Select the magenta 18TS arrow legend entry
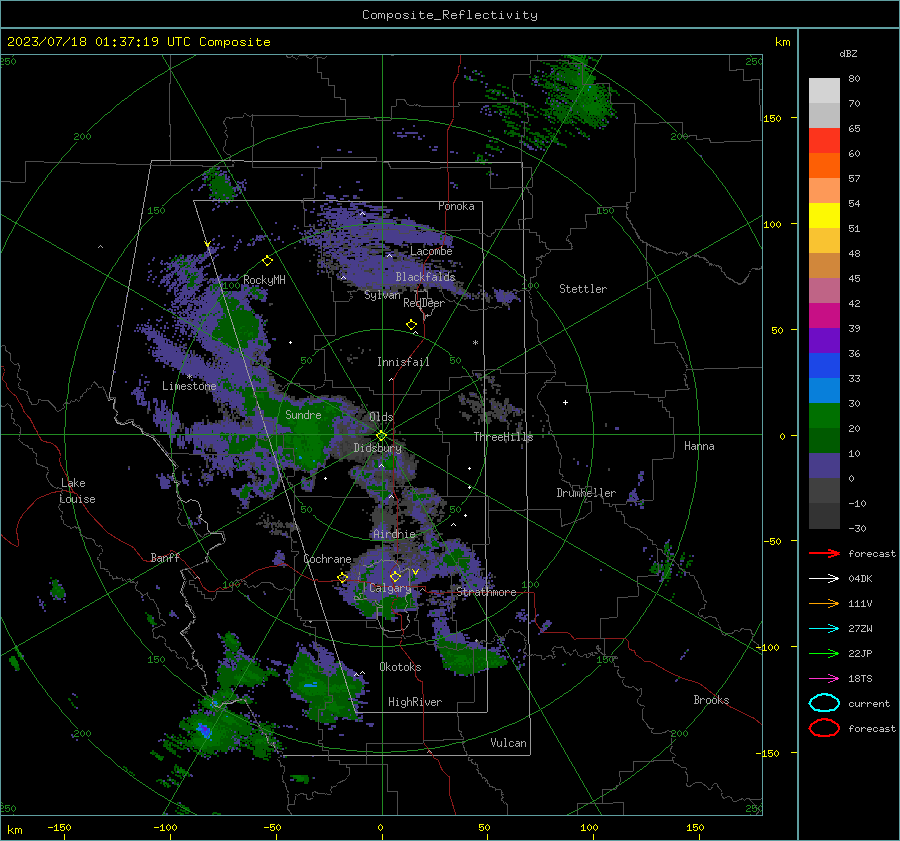The image size is (900, 841). pyautogui.click(x=824, y=679)
